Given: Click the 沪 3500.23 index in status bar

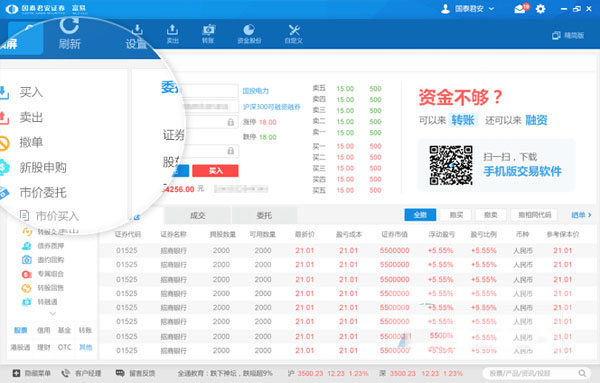Looking at the screenshot, I should point(328,373).
